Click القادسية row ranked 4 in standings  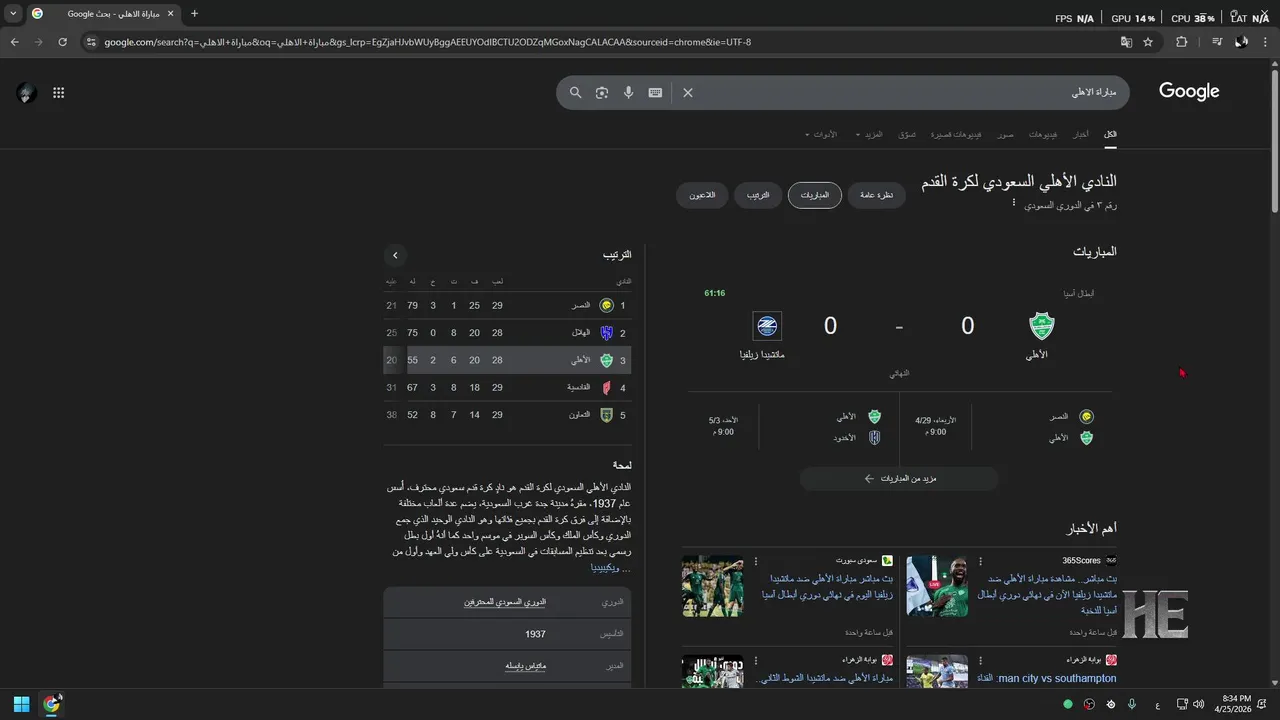(508, 387)
